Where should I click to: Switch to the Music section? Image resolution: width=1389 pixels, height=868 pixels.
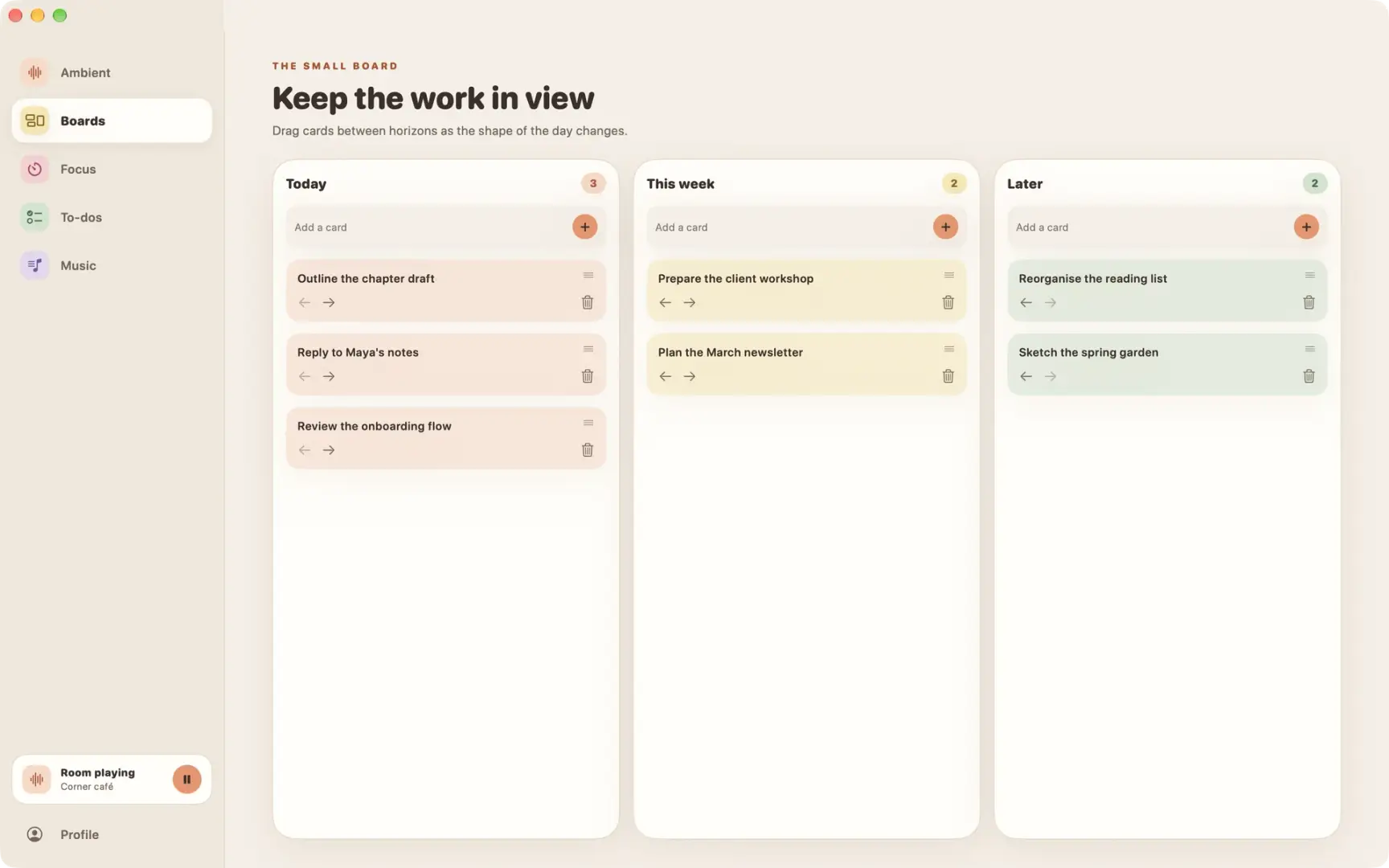(112, 265)
